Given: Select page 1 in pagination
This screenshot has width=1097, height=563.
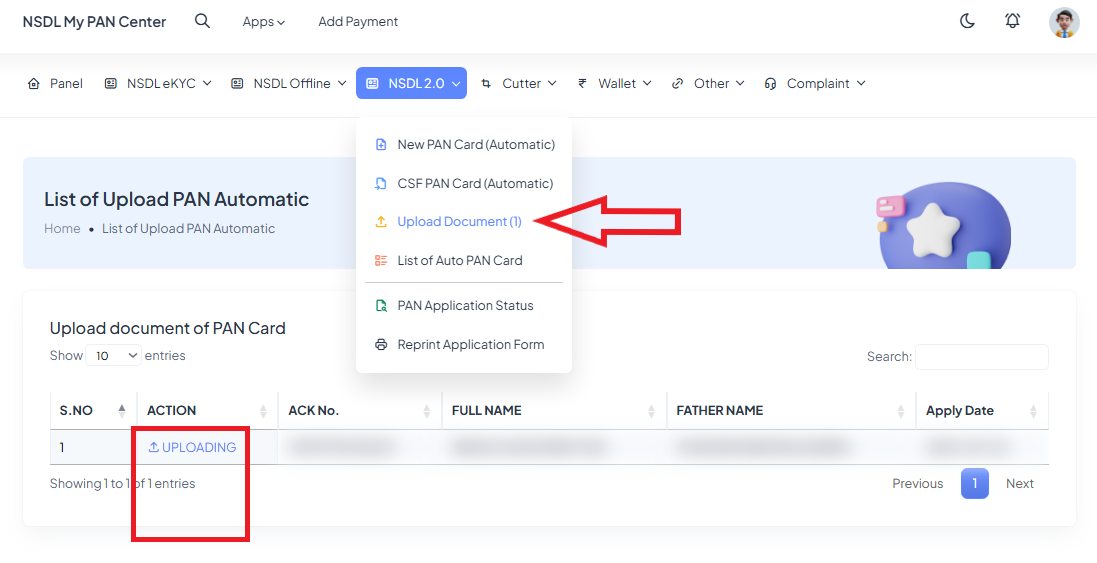Looking at the screenshot, I should (975, 483).
